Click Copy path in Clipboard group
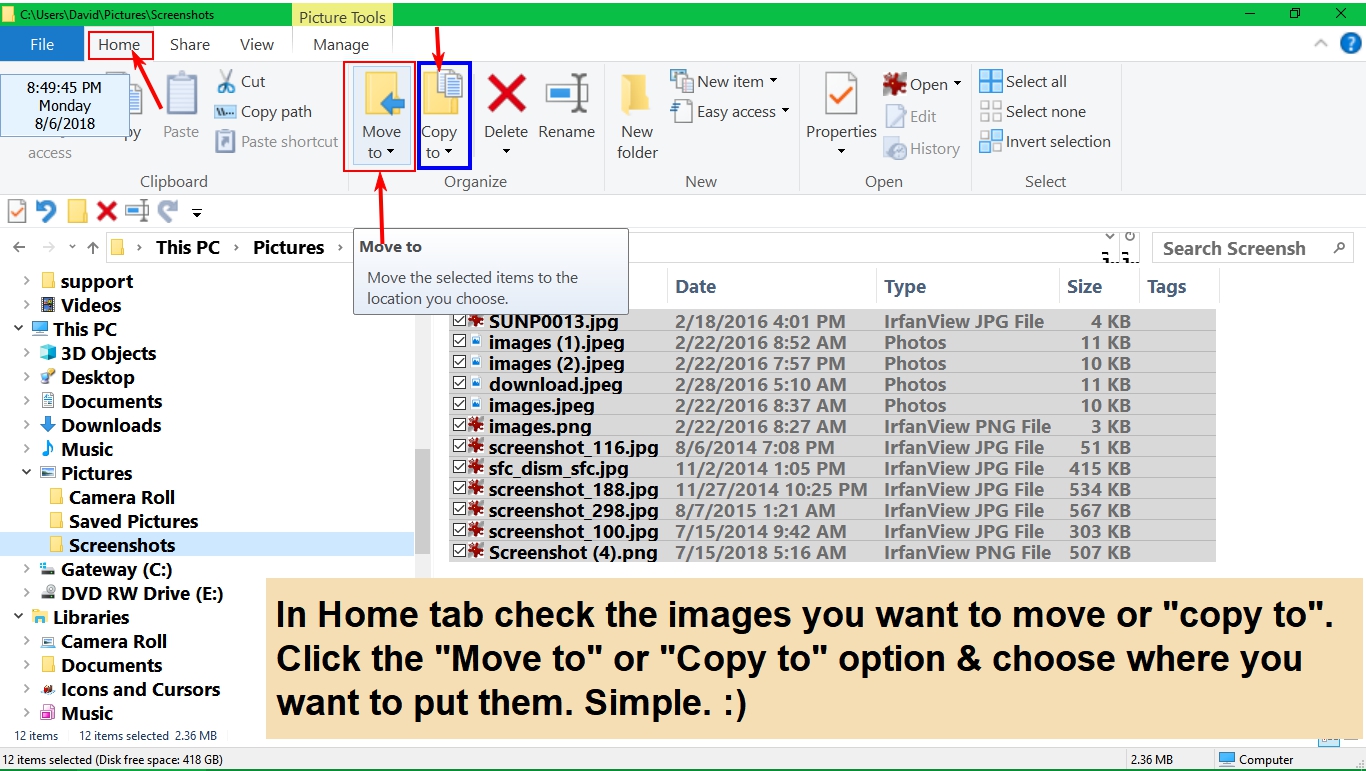Screen dimensions: 1366x771 264,112
